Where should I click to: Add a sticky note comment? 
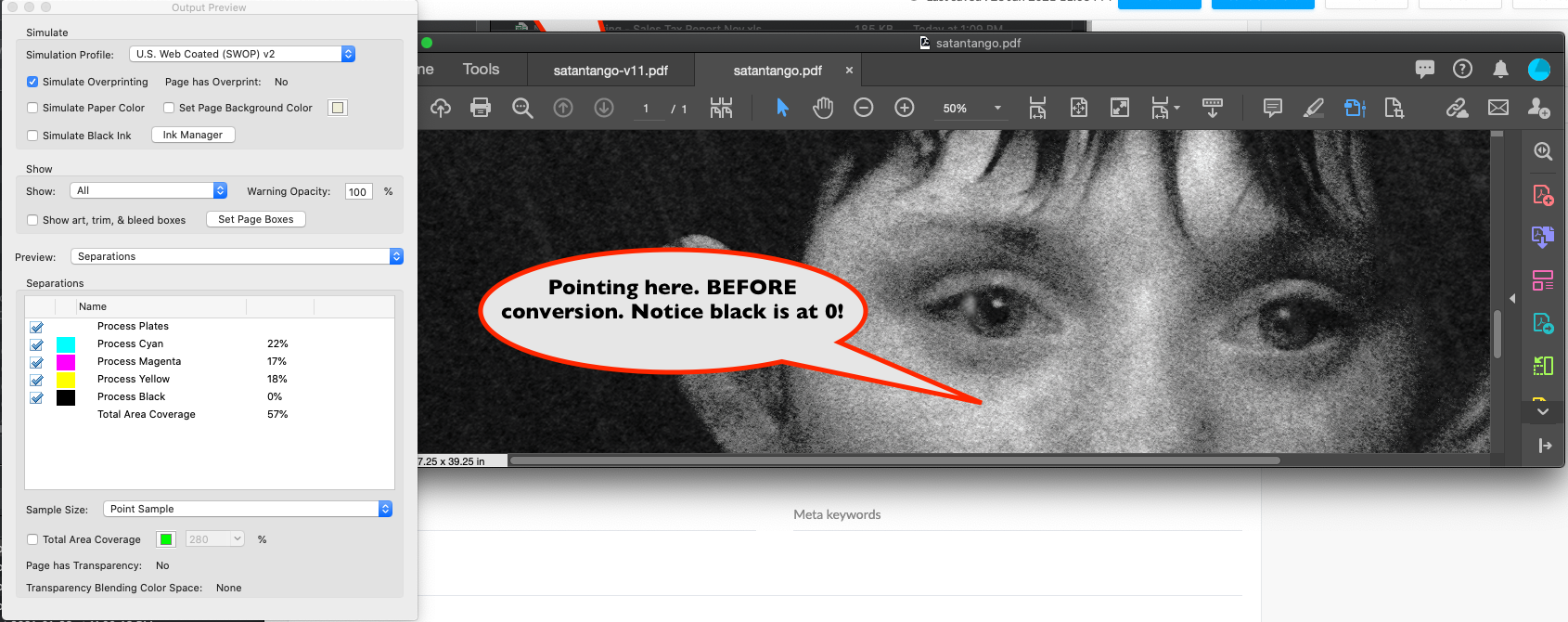(1273, 108)
